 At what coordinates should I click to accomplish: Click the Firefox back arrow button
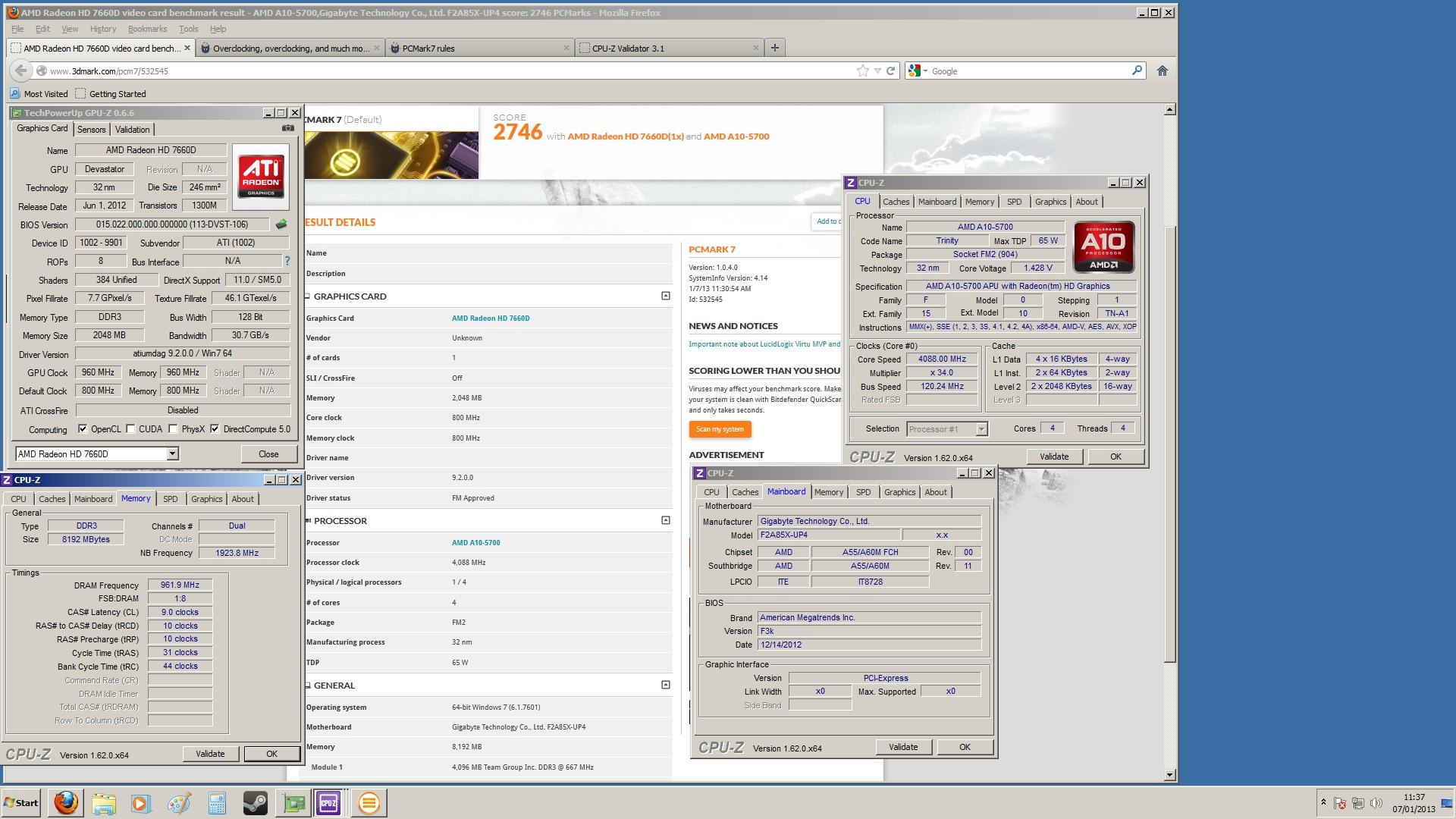tap(20, 71)
